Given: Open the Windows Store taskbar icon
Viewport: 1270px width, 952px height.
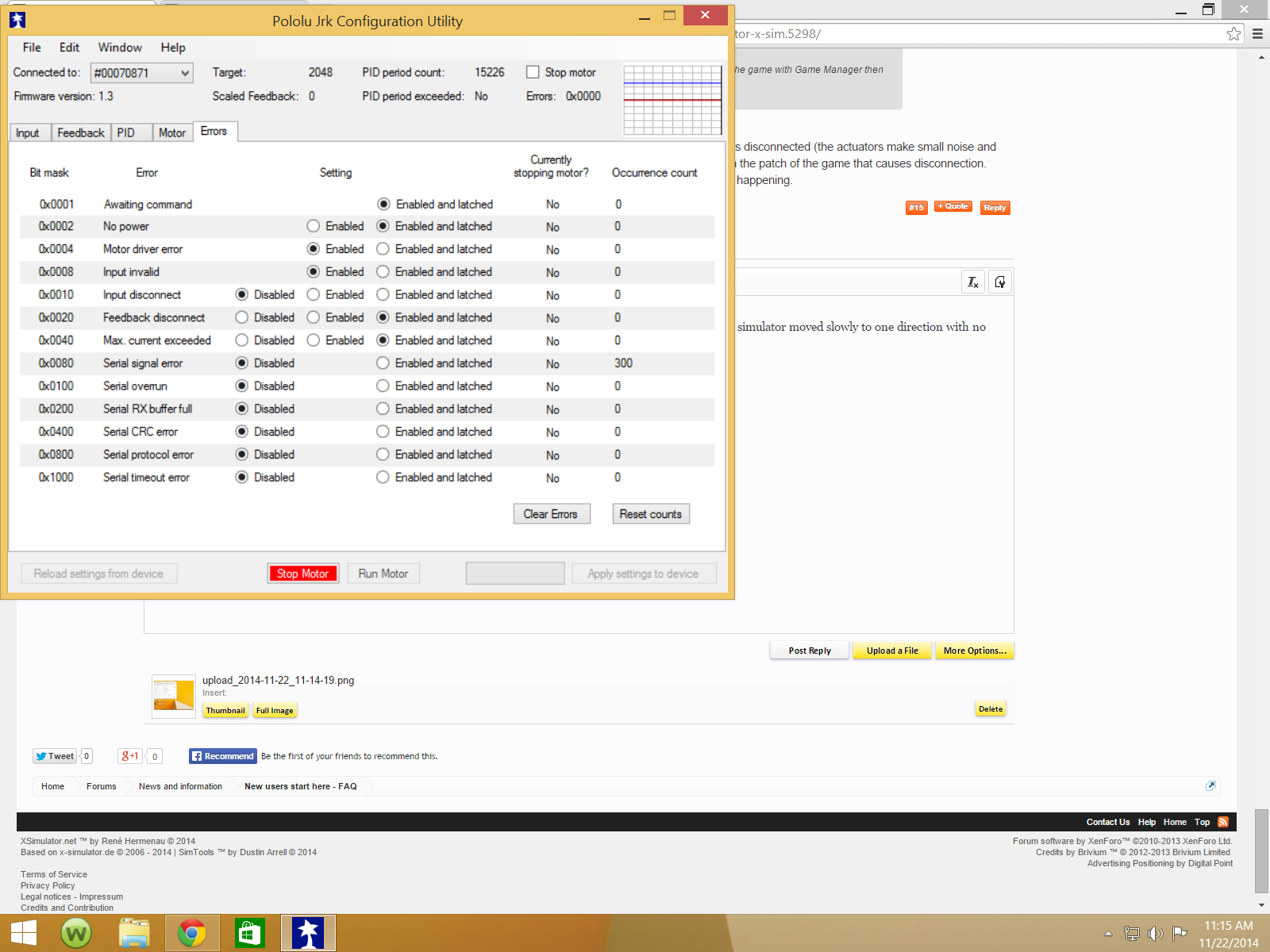Looking at the screenshot, I should (x=249, y=933).
